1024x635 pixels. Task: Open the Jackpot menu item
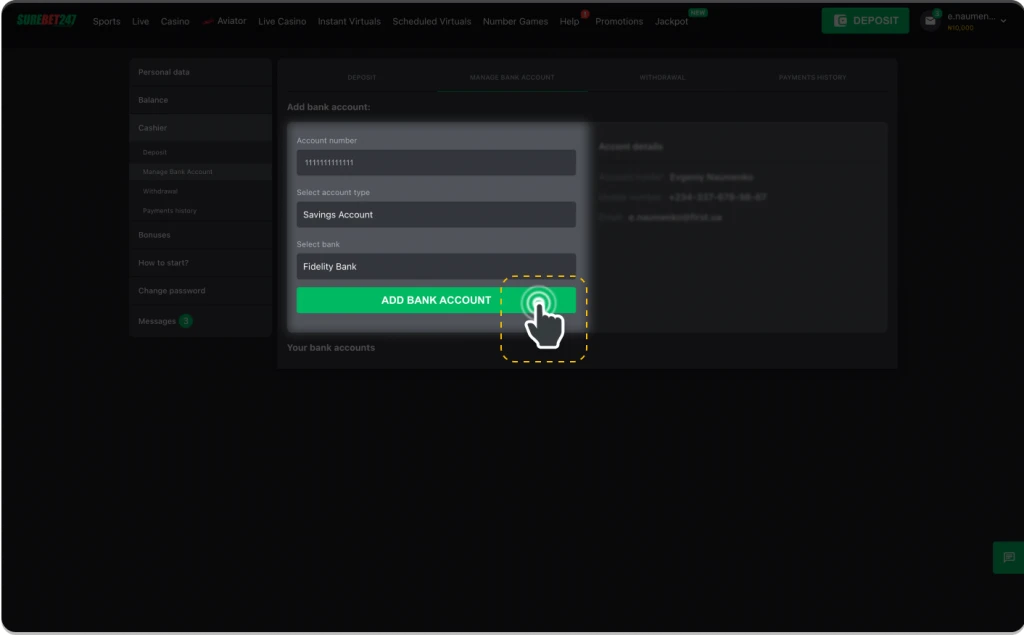tap(671, 21)
